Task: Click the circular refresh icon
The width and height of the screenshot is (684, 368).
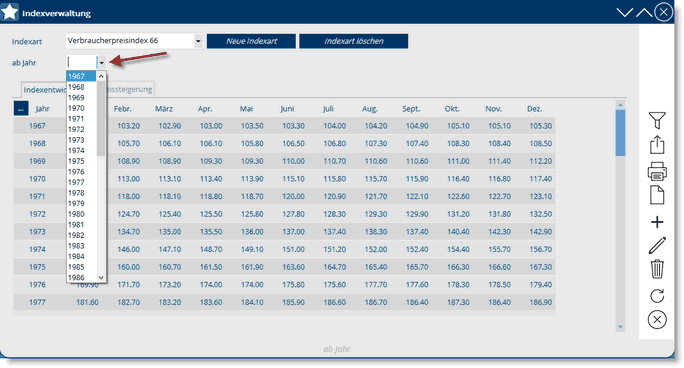Action: coord(657,296)
